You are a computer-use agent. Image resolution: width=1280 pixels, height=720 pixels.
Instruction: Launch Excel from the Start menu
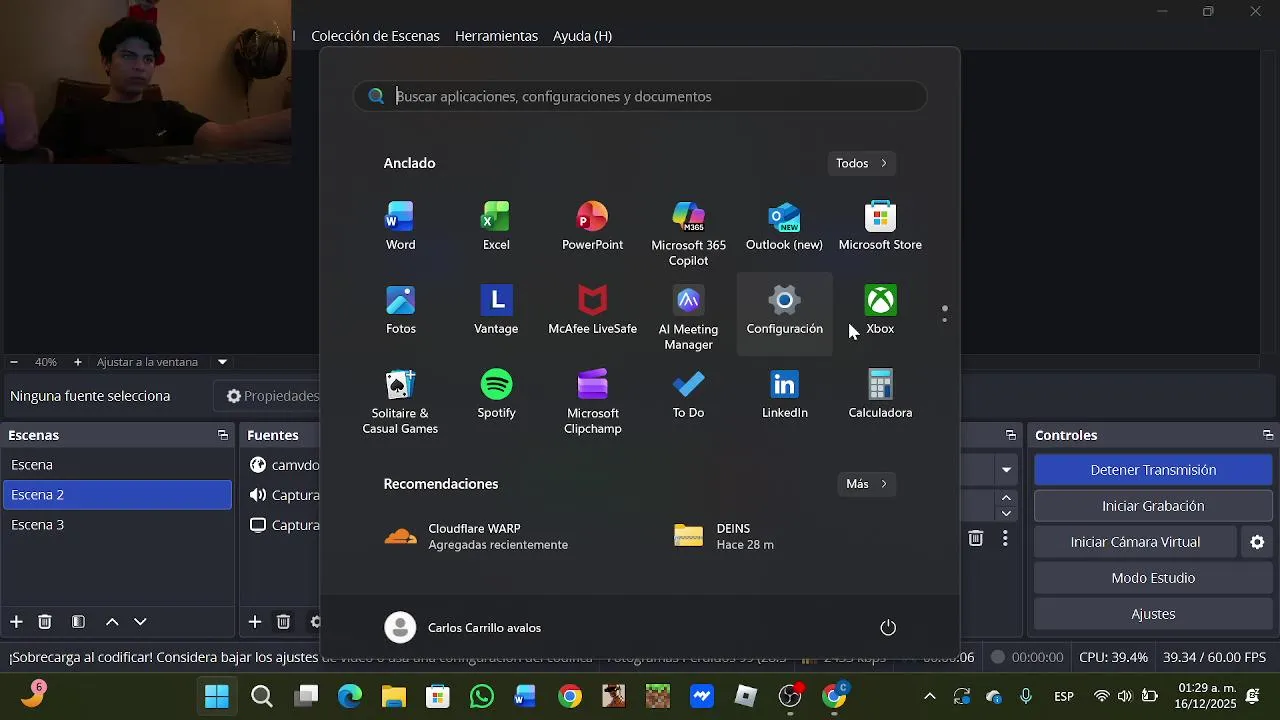point(496,227)
